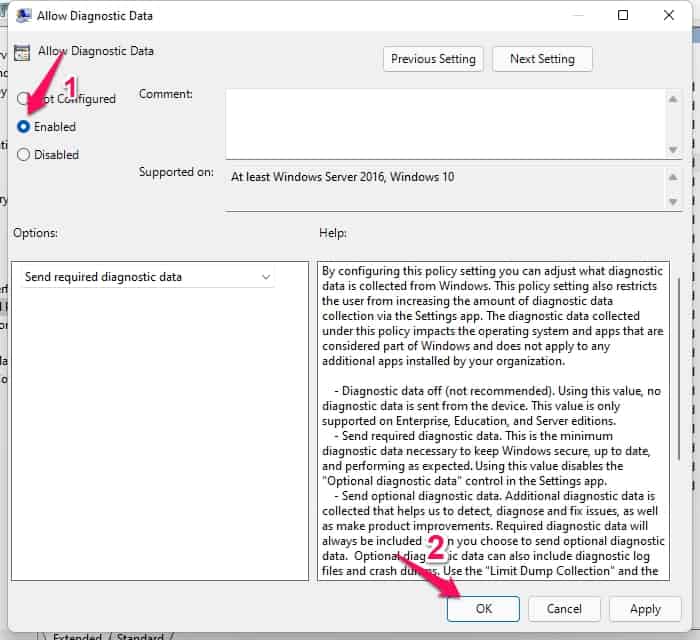The width and height of the screenshot is (700, 640).
Task: Click the 'Options:' label
Action: click(35, 233)
